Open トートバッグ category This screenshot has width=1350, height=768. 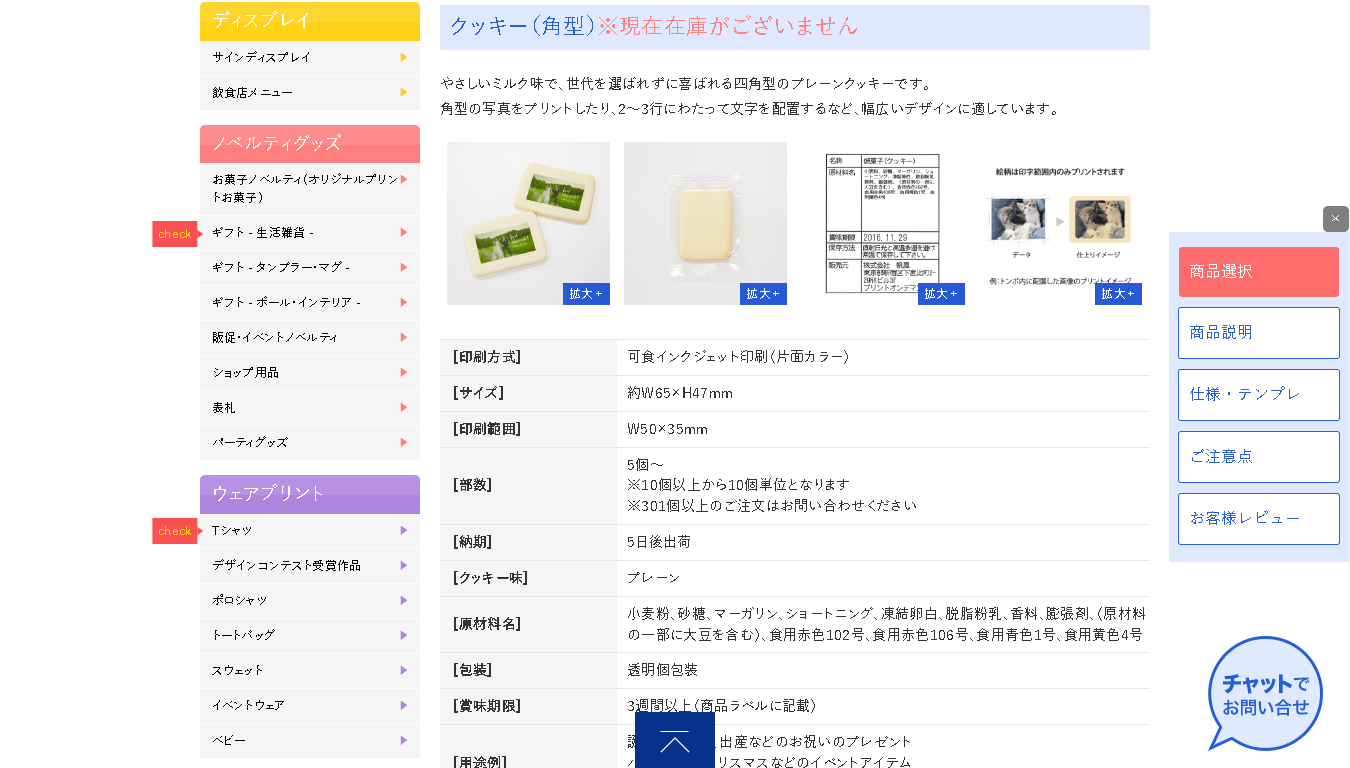pyautogui.click(x=310, y=635)
